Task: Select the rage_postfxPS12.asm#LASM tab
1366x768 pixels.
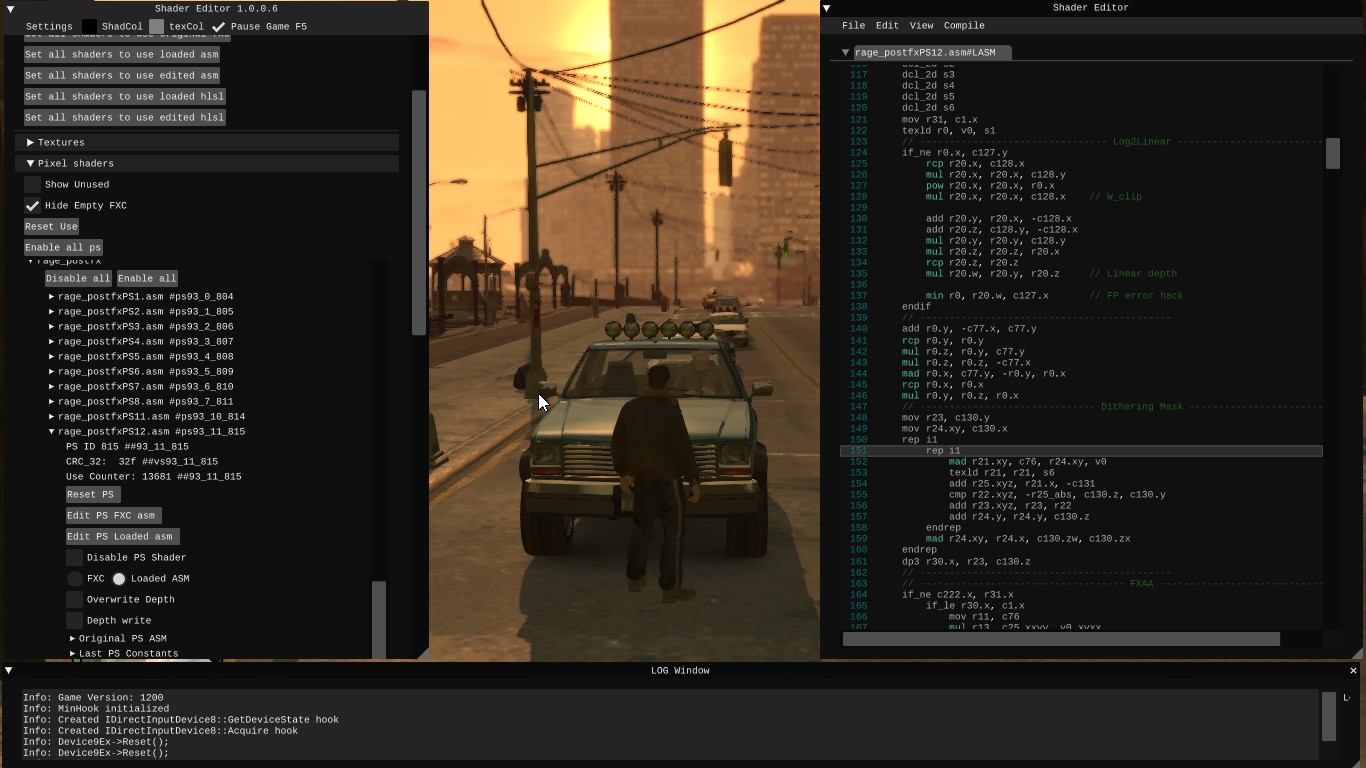Action: [926, 52]
